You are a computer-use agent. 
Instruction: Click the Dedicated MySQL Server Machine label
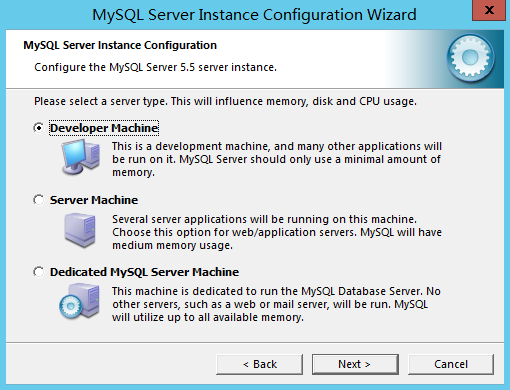coord(144,272)
